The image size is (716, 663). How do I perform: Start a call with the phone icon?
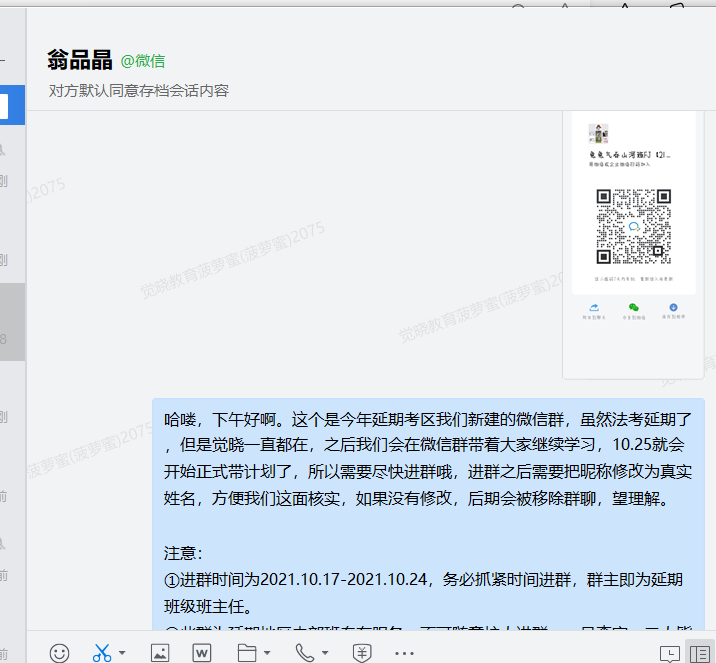305,653
